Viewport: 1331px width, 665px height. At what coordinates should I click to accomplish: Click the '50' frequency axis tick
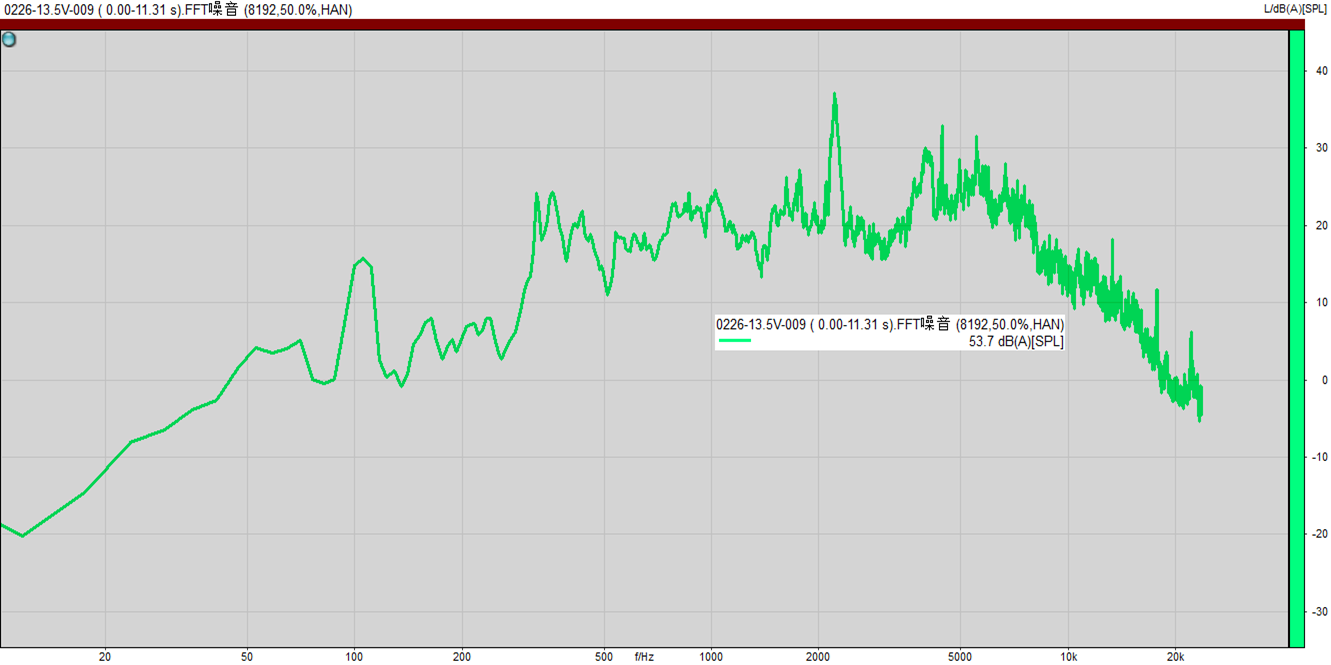[x=247, y=657]
